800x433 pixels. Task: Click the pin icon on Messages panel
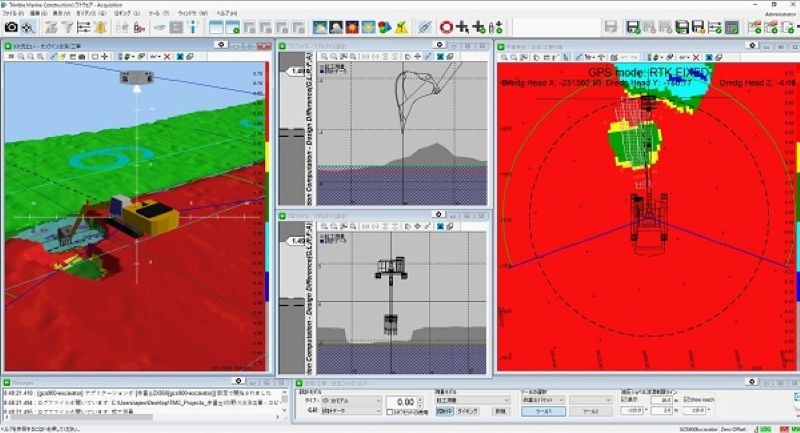tap(240, 381)
